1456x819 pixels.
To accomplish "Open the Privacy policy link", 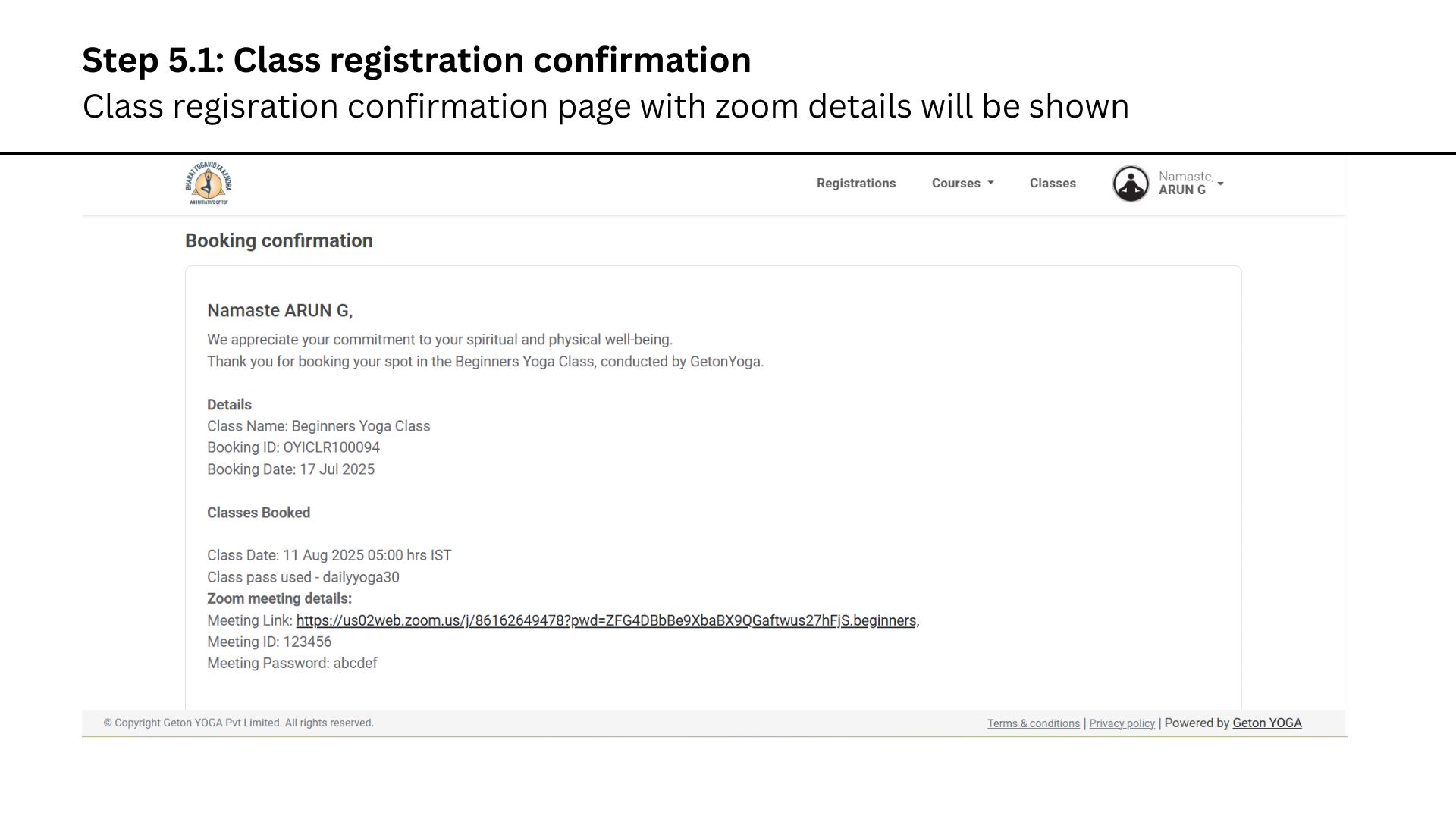I will point(1122,723).
